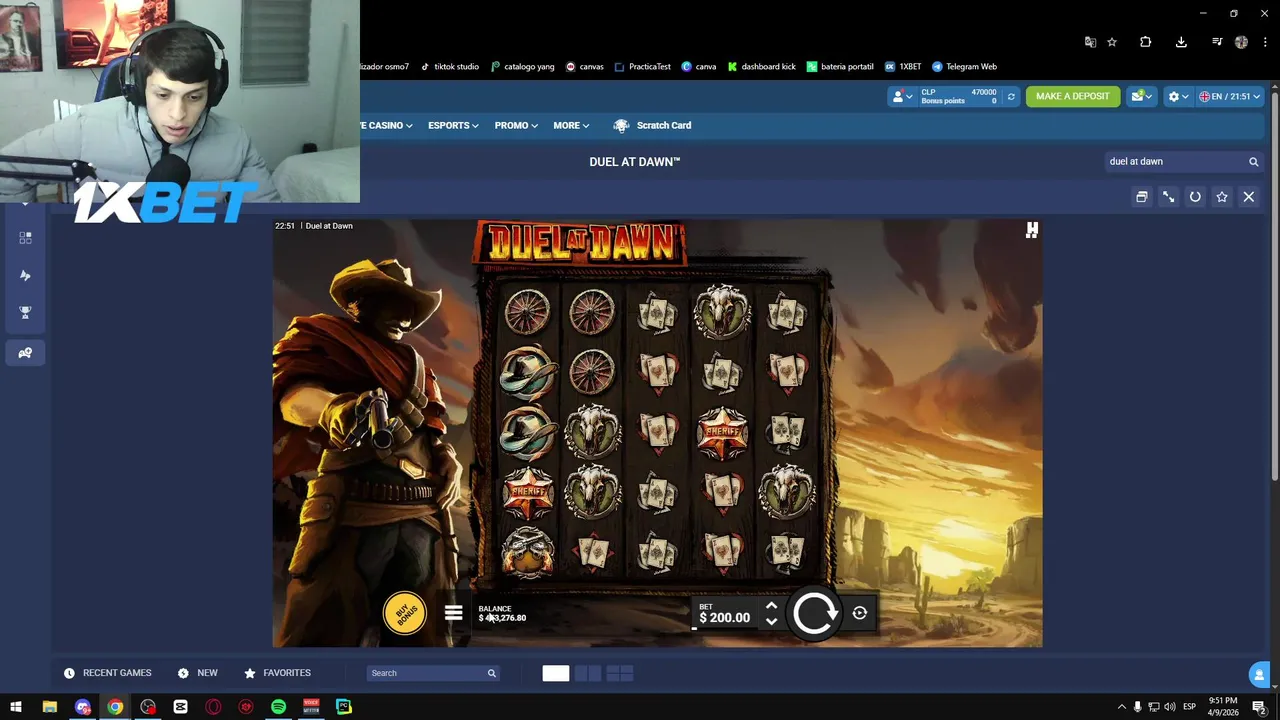Open Windows Start menu
The width and height of the screenshot is (1280, 720).
[x=16, y=707]
